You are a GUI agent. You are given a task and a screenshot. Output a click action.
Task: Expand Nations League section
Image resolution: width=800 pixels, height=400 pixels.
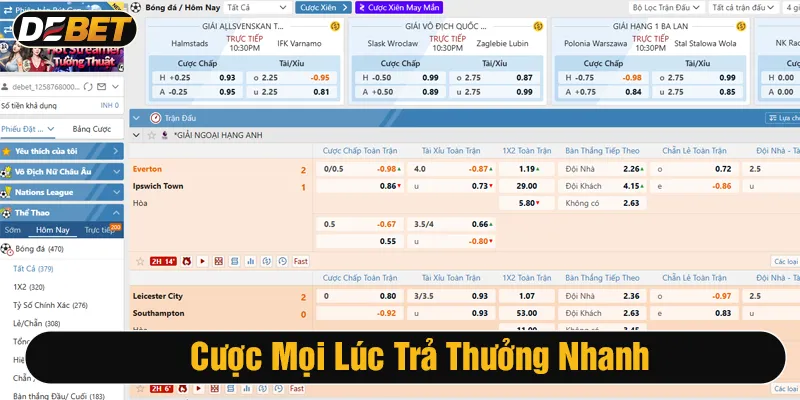62,192
